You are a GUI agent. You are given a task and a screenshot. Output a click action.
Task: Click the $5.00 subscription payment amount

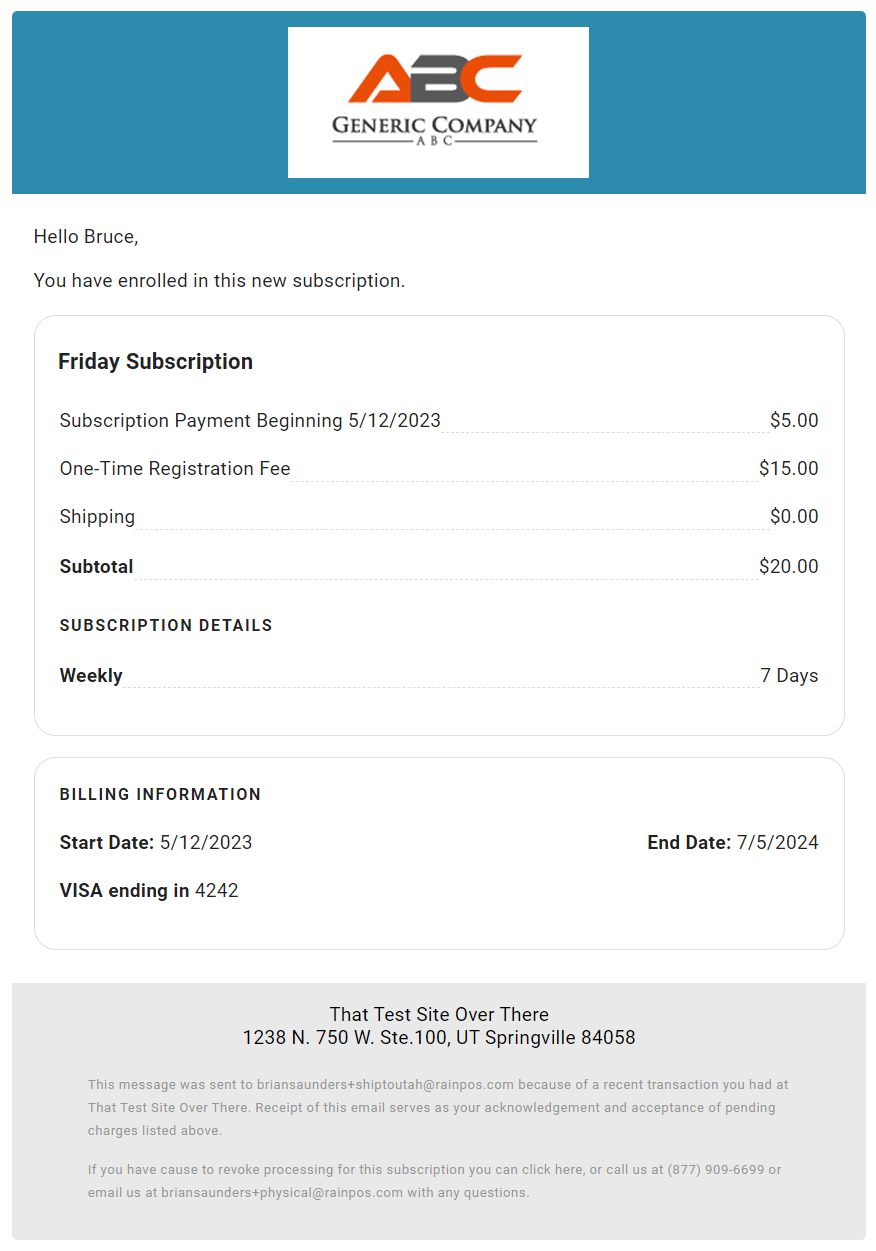(794, 420)
